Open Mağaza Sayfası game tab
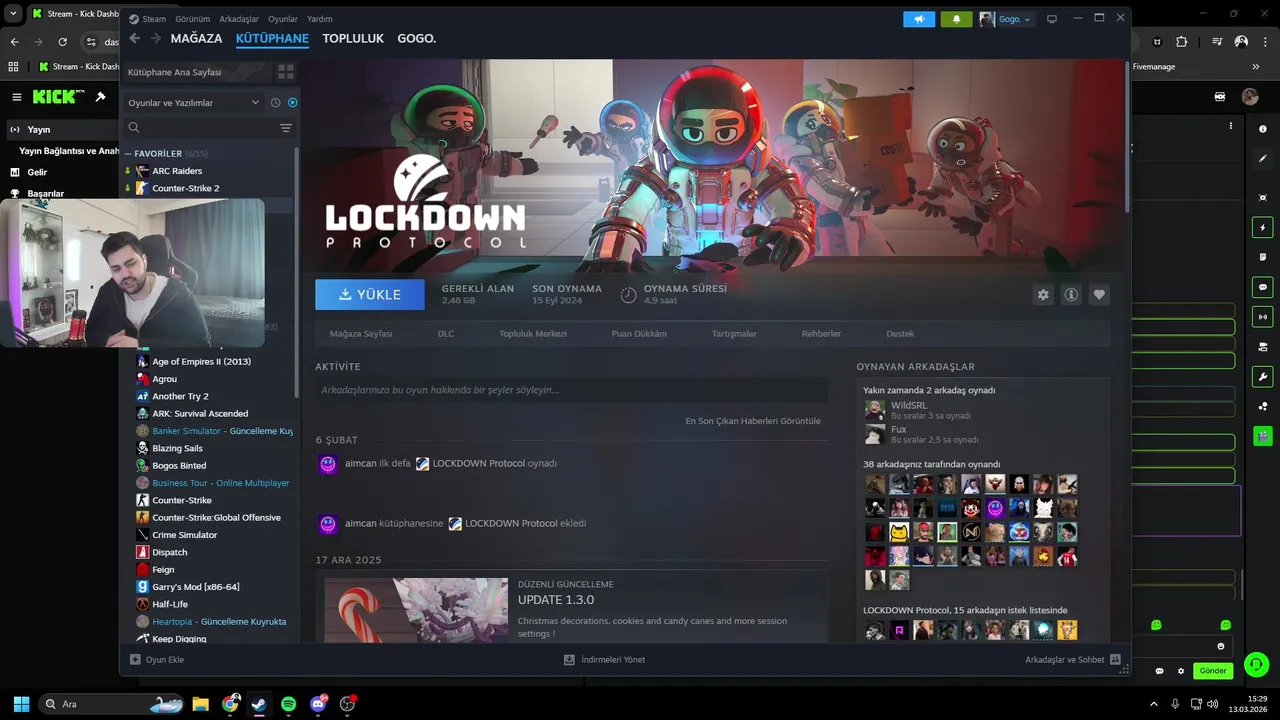This screenshot has height=720, width=1280. (361, 333)
